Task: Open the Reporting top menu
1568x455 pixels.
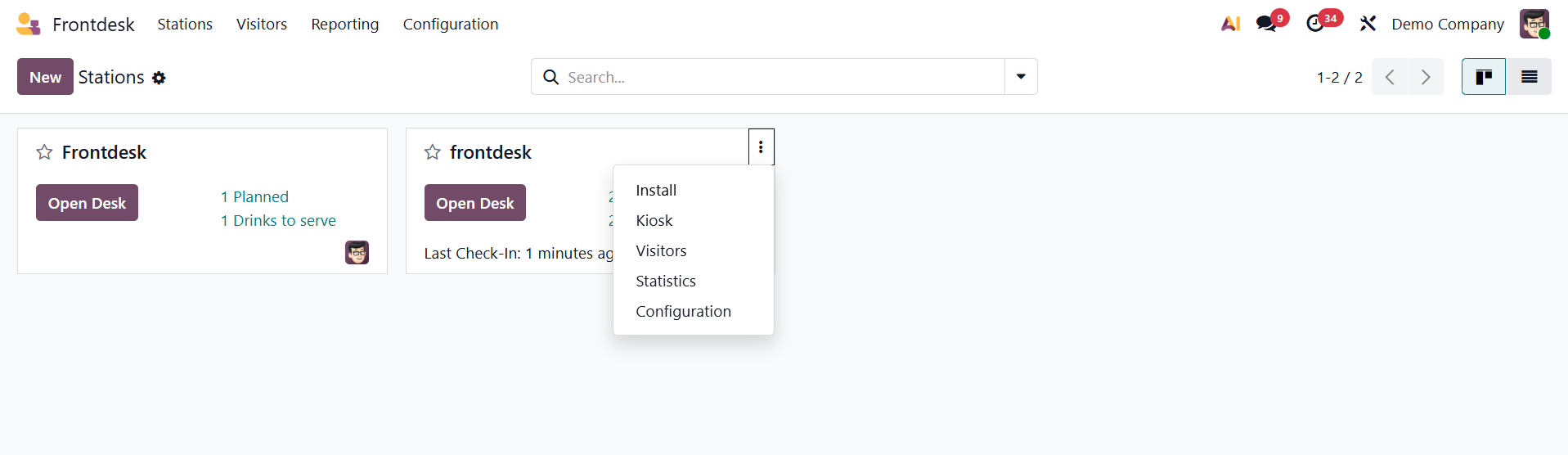Action: 344,25
